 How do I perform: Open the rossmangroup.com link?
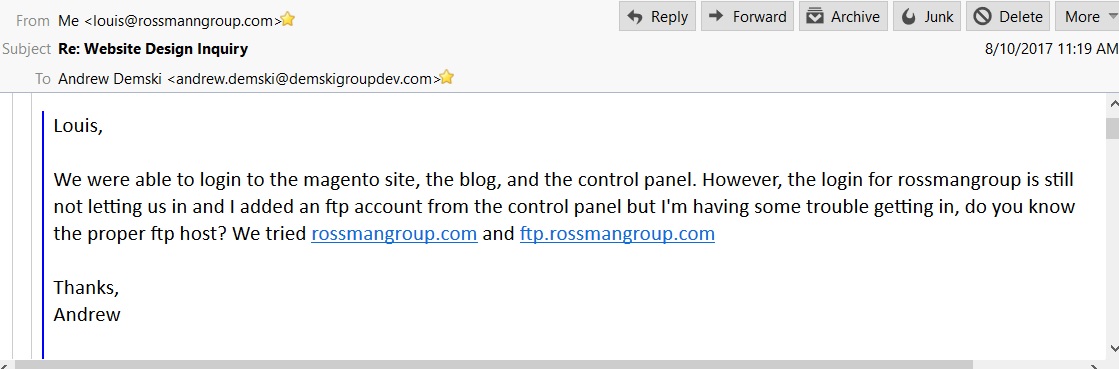click(x=394, y=233)
